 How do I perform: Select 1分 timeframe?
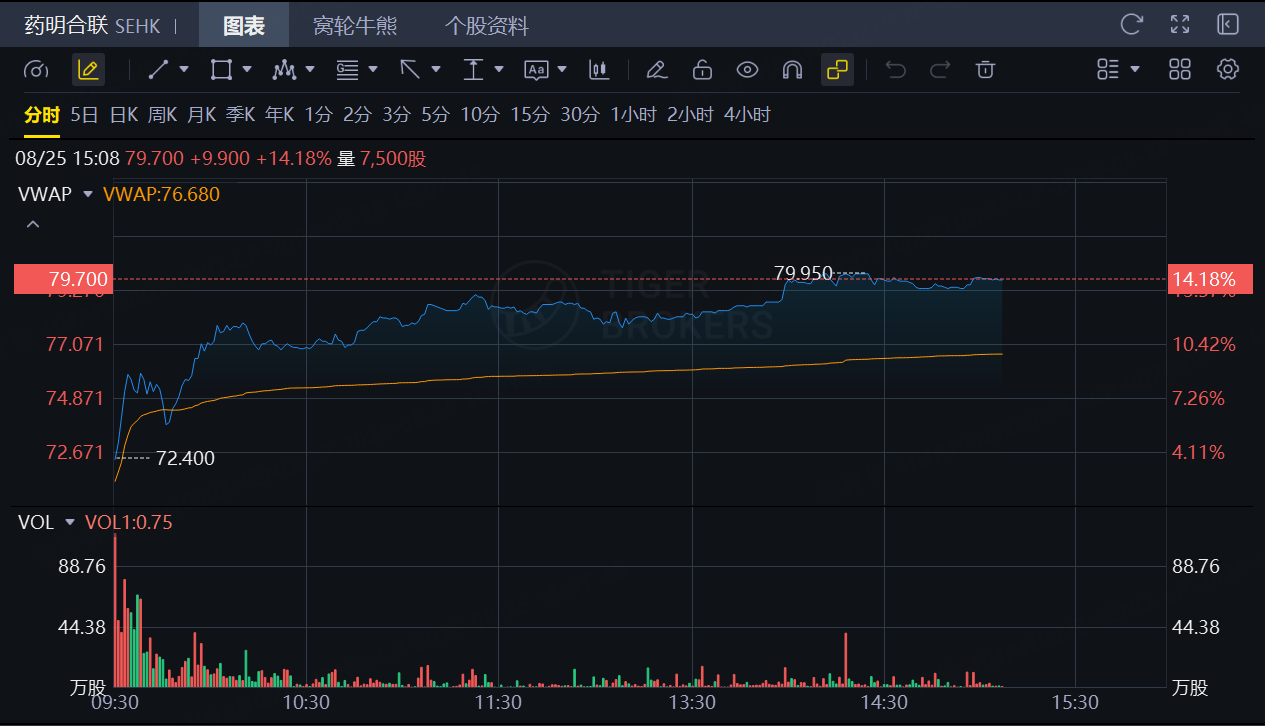pyautogui.click(x=319, y=115)
